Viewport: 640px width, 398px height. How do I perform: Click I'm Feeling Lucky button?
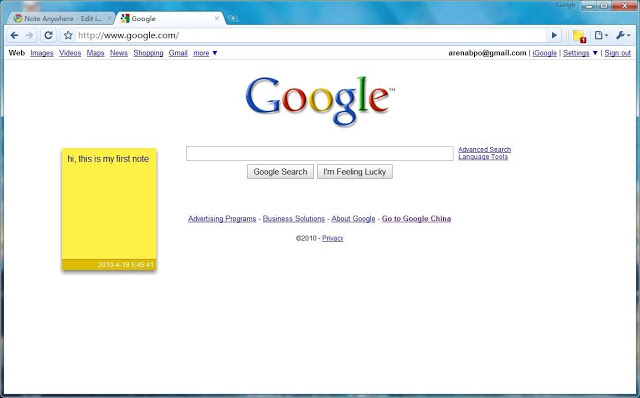pos(355,172)
